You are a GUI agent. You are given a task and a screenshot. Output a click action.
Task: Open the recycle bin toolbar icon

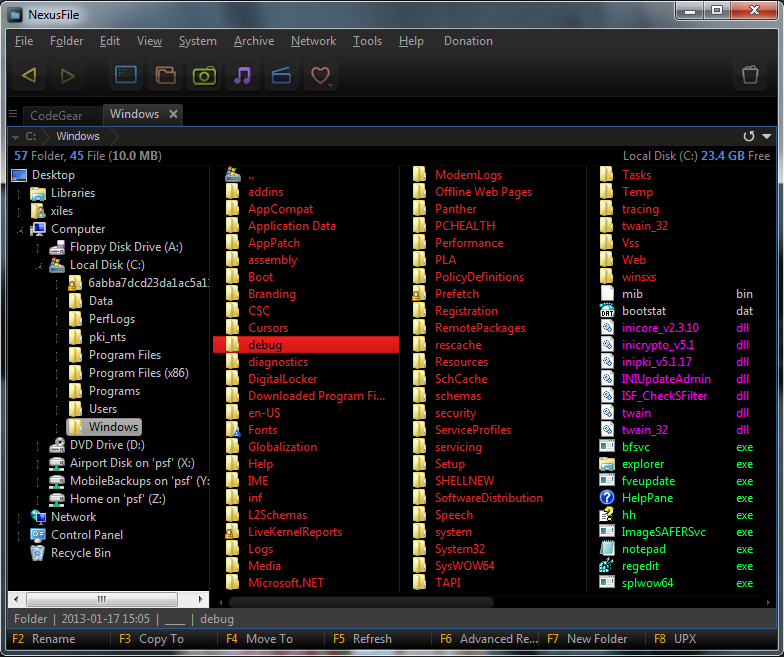point(750,76)
